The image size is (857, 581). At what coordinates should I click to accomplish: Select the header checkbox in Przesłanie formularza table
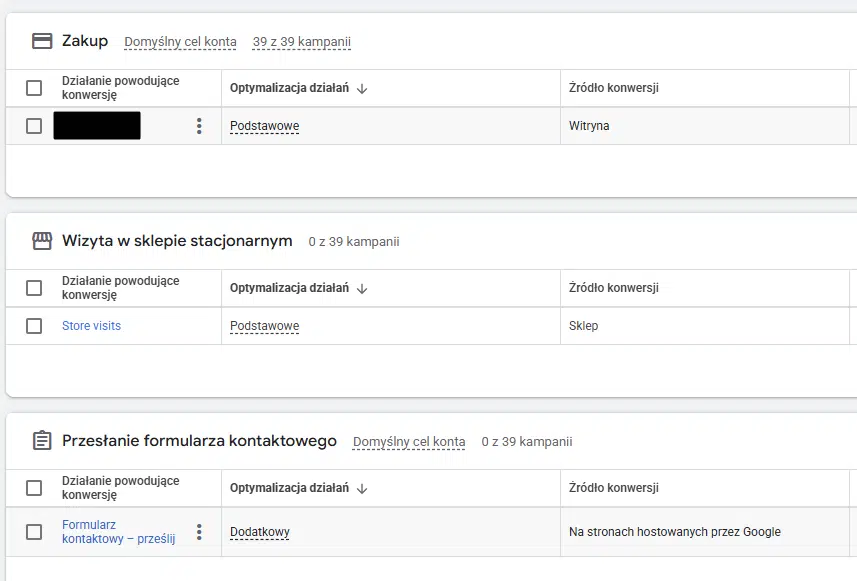click(34, 487)
